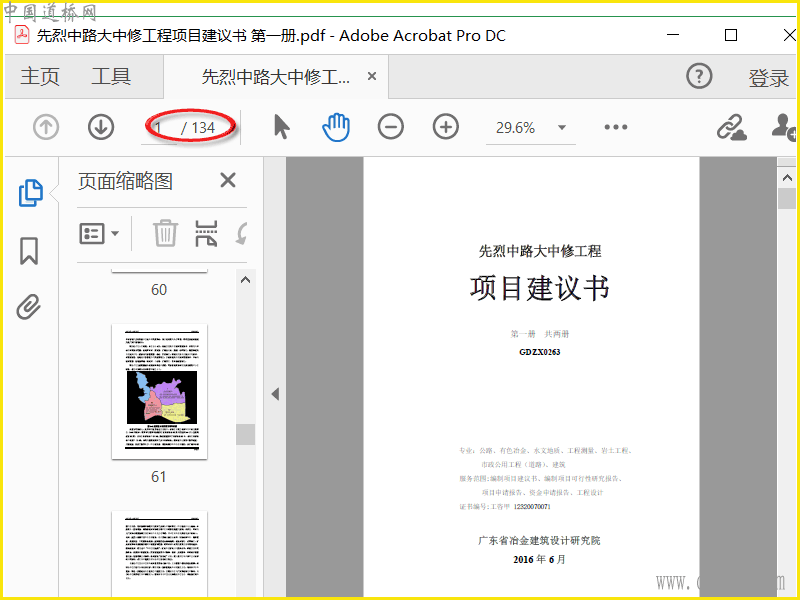Click the Acrobat PDF icon in title bar
Image resolution: width=800 pixels, height=600 pixels.
22,36
